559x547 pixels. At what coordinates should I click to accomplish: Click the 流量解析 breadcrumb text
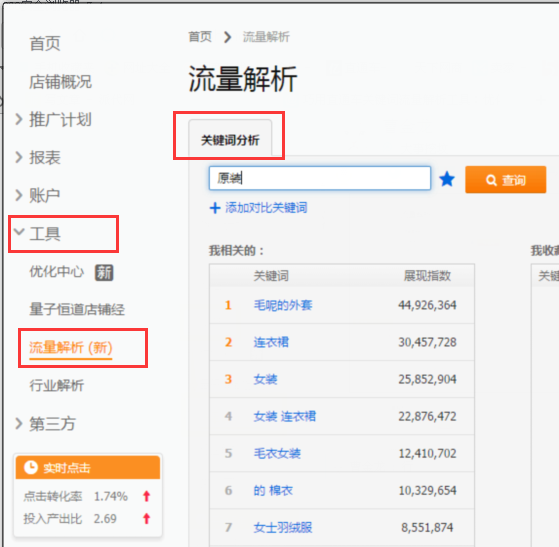[x=266, y=37]
